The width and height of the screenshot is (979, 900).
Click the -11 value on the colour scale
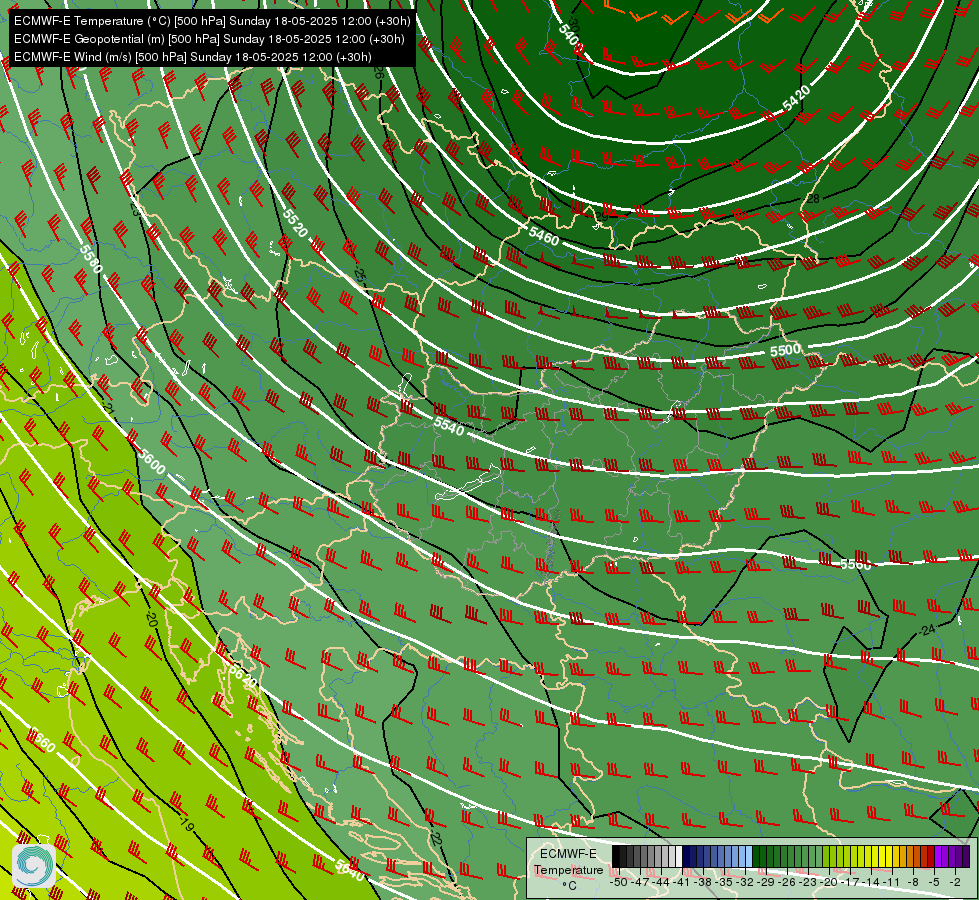tap(892, 882)
